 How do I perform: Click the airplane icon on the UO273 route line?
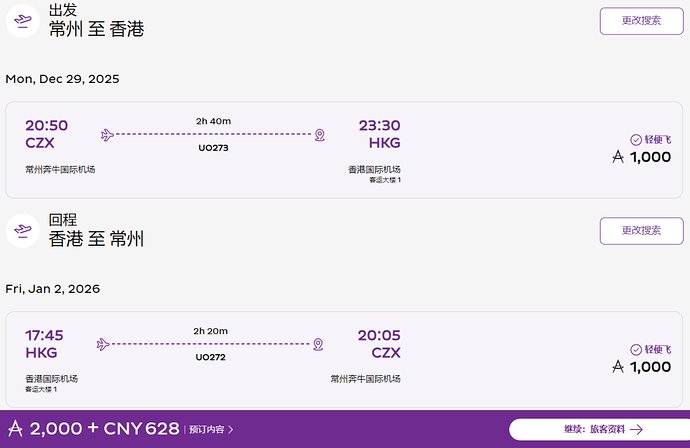108,135
